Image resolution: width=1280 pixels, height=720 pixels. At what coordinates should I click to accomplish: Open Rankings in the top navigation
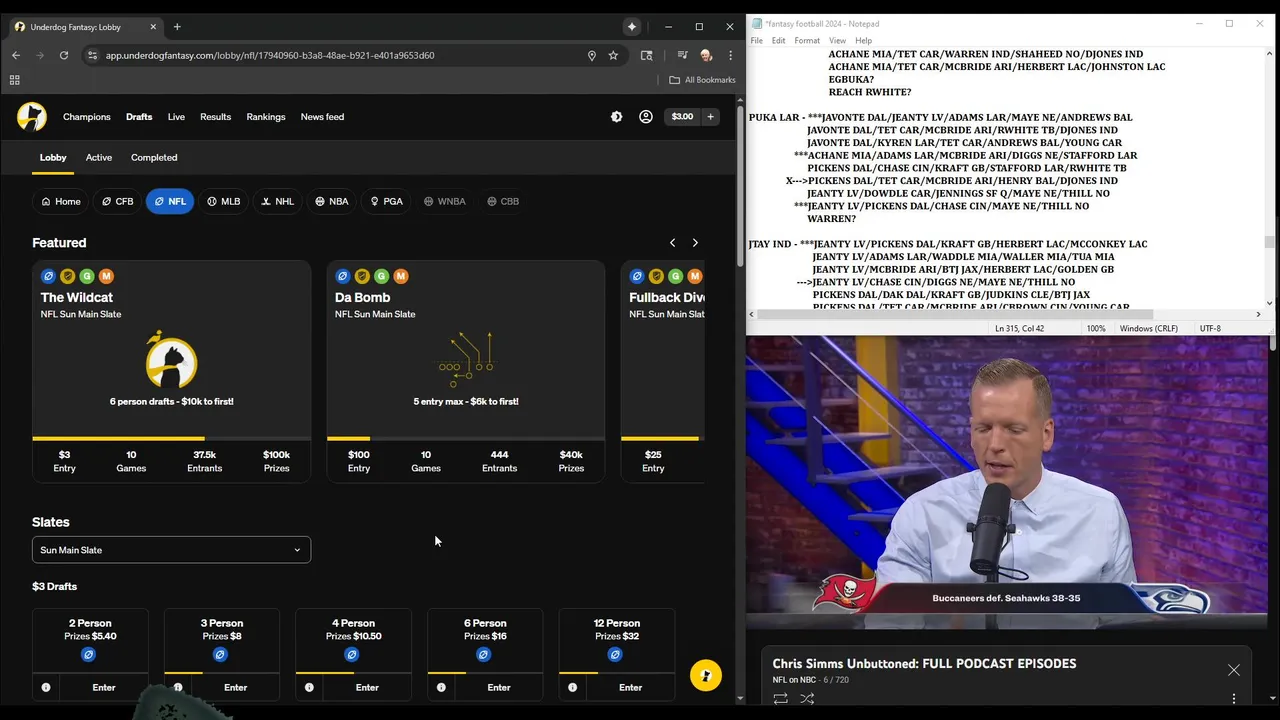click(266, 117)
